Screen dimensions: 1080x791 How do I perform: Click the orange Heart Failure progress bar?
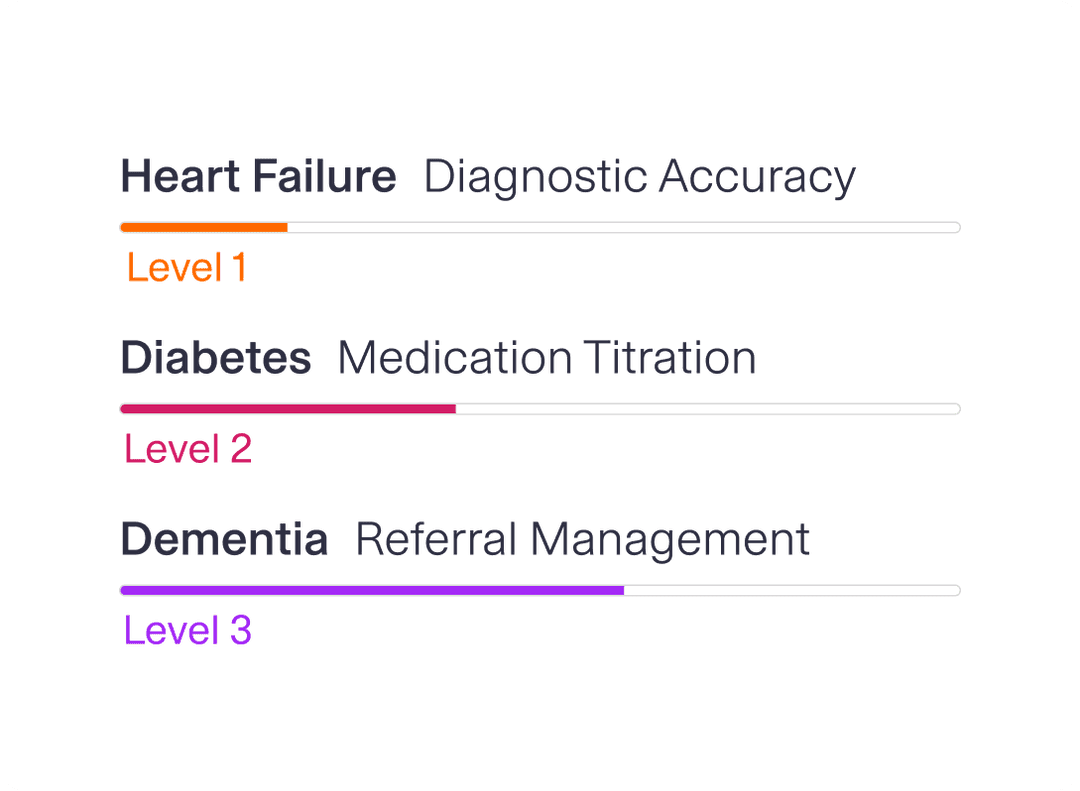coord(204,227)
